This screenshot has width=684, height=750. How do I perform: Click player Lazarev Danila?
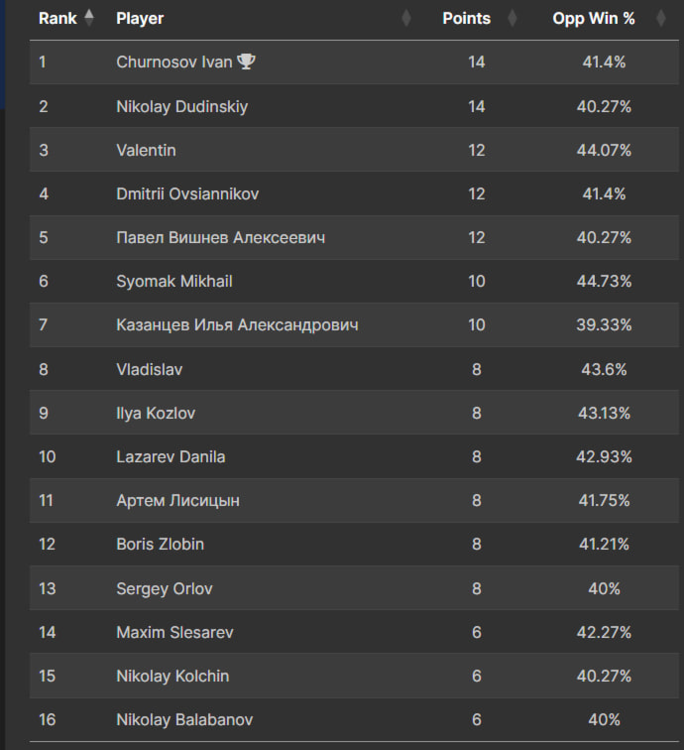pos(170,457)
